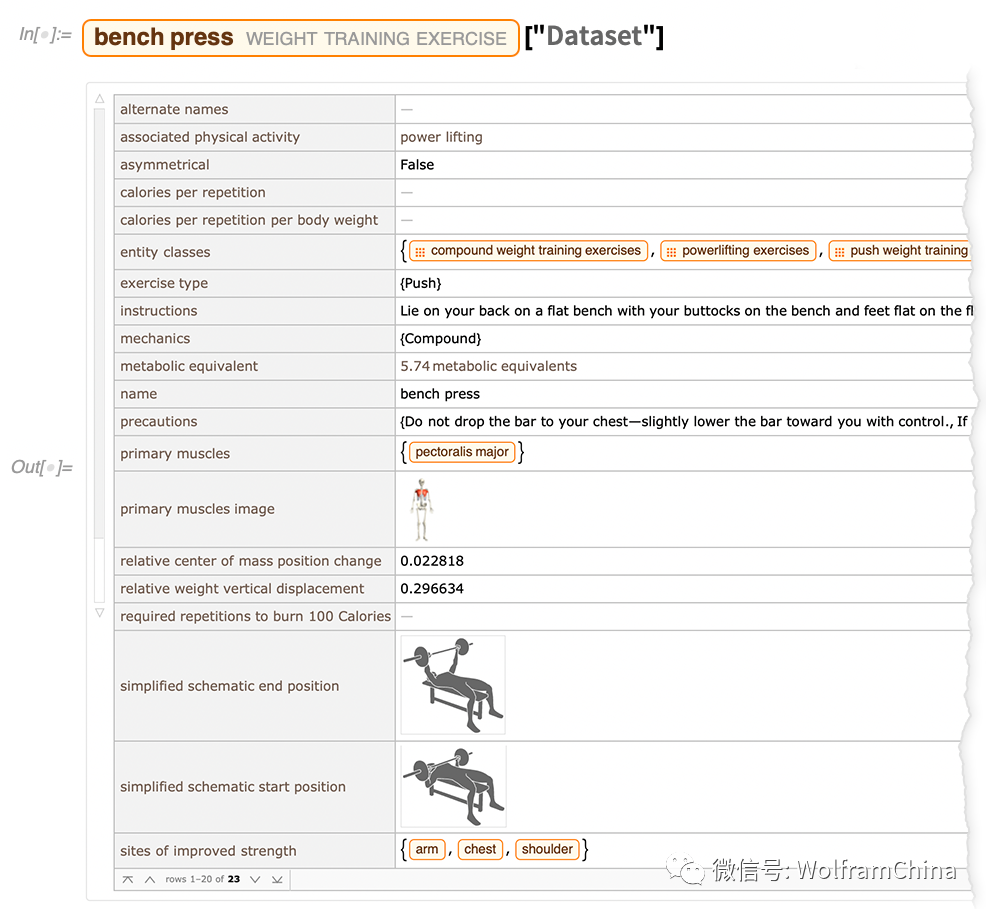
Task: Select the 'entity classes' row header
Action: (x=254, y=252)
